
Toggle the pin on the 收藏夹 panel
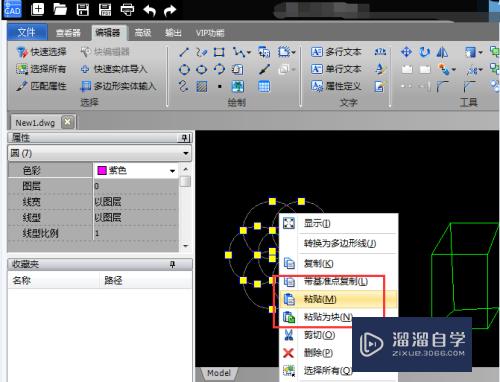click(x=172, y=265)
